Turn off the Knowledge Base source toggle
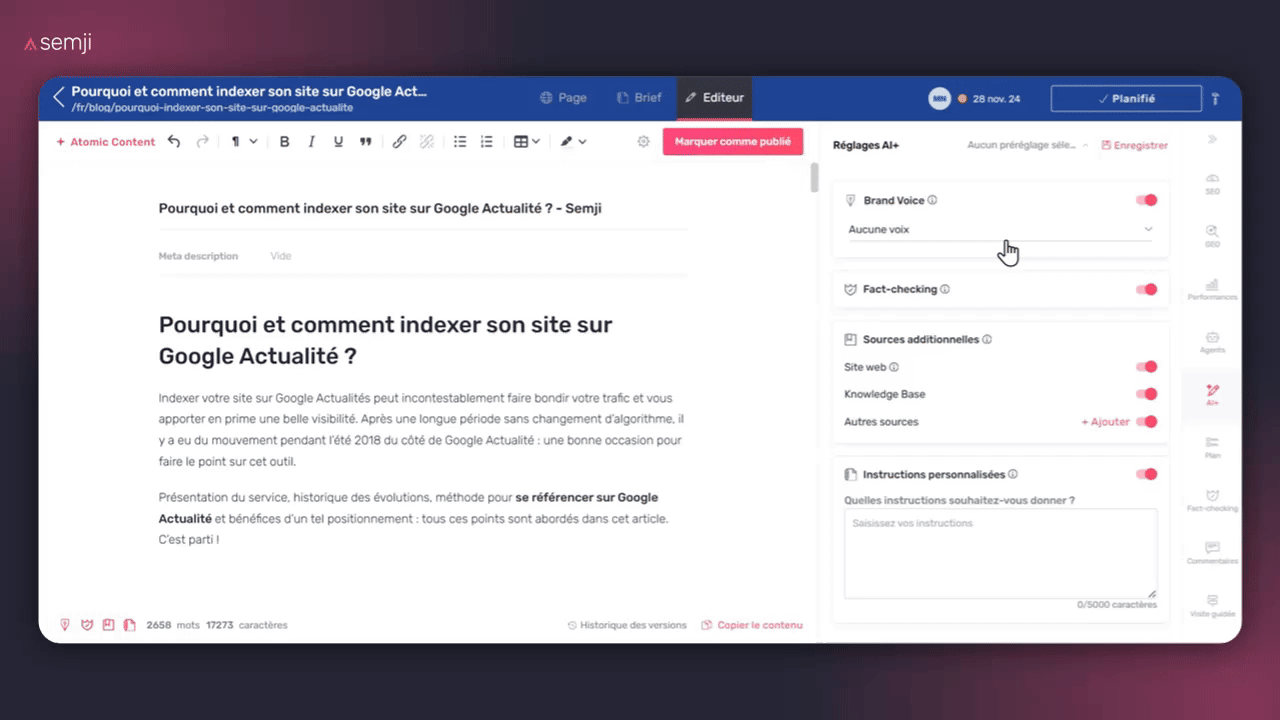1280x720 pixels. (x=1145, y=393)
